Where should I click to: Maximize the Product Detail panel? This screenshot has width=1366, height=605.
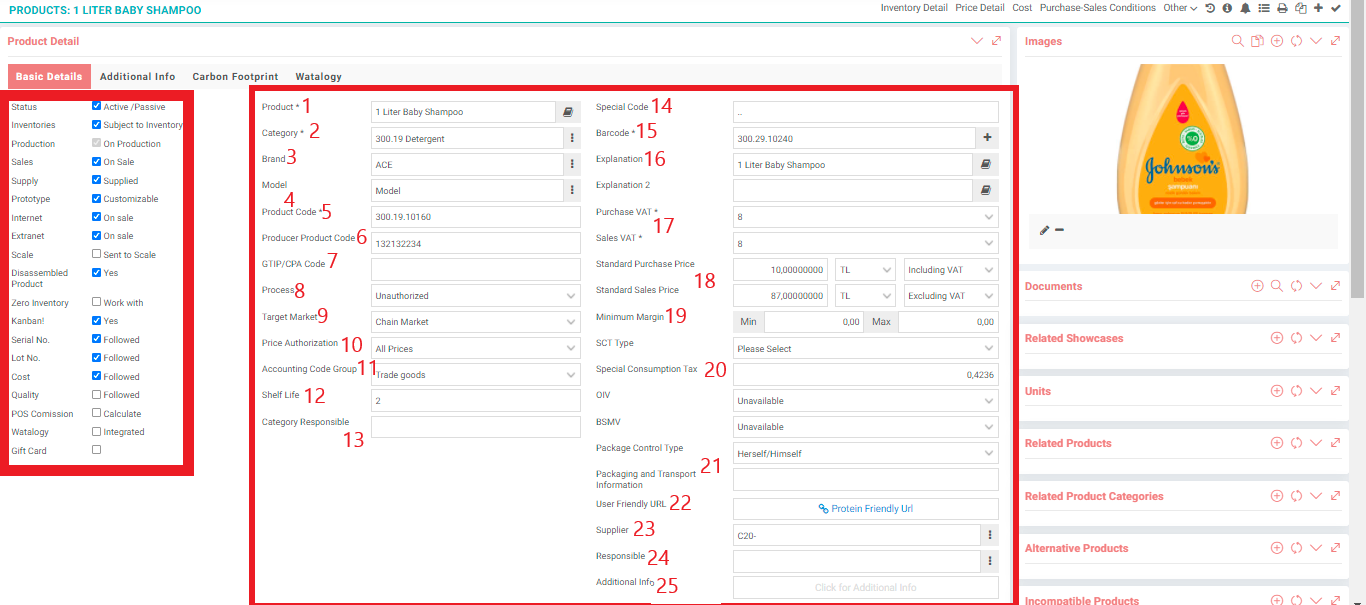(x=997, y=41)
